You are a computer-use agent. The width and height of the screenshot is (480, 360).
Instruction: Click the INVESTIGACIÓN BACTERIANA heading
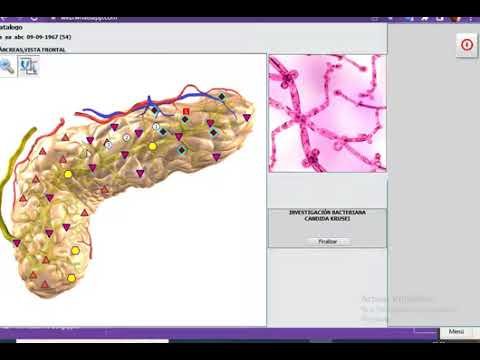327,212
